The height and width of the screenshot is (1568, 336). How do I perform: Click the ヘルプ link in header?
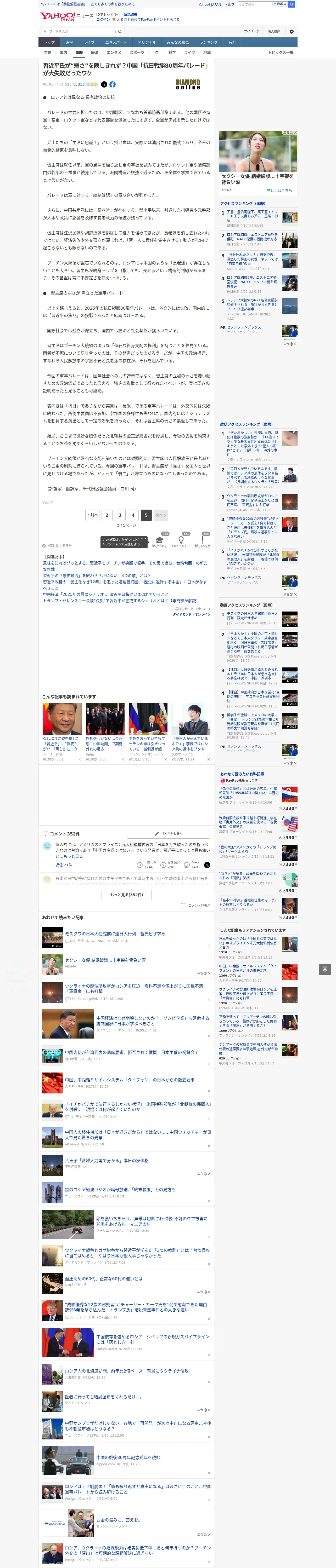coord(229,4)
